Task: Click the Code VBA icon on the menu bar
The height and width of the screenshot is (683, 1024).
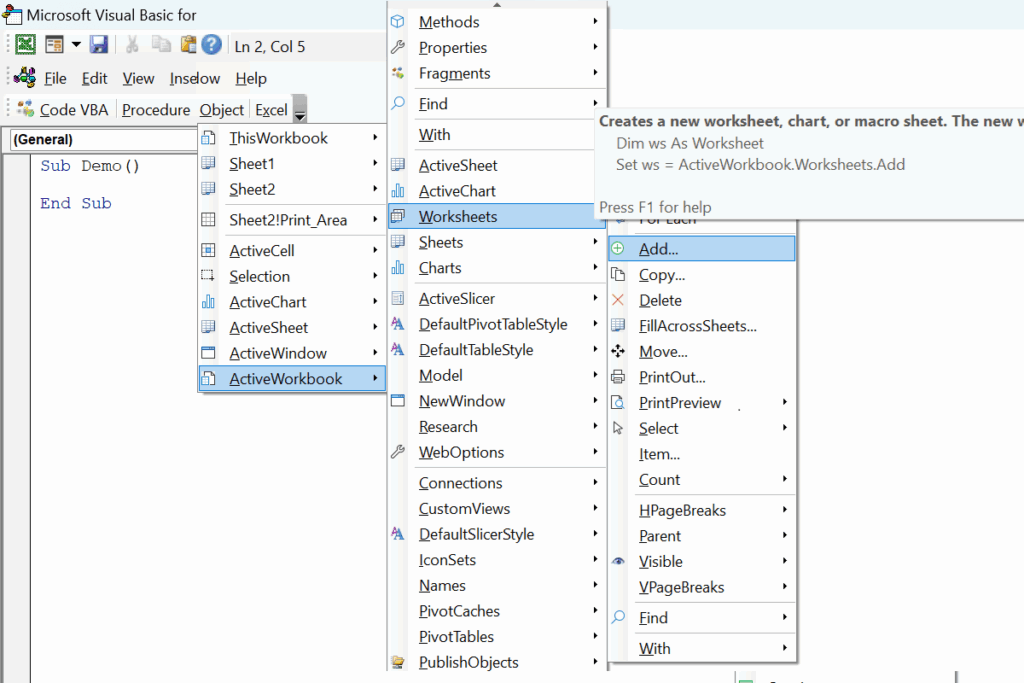Action: coord(24,108)
